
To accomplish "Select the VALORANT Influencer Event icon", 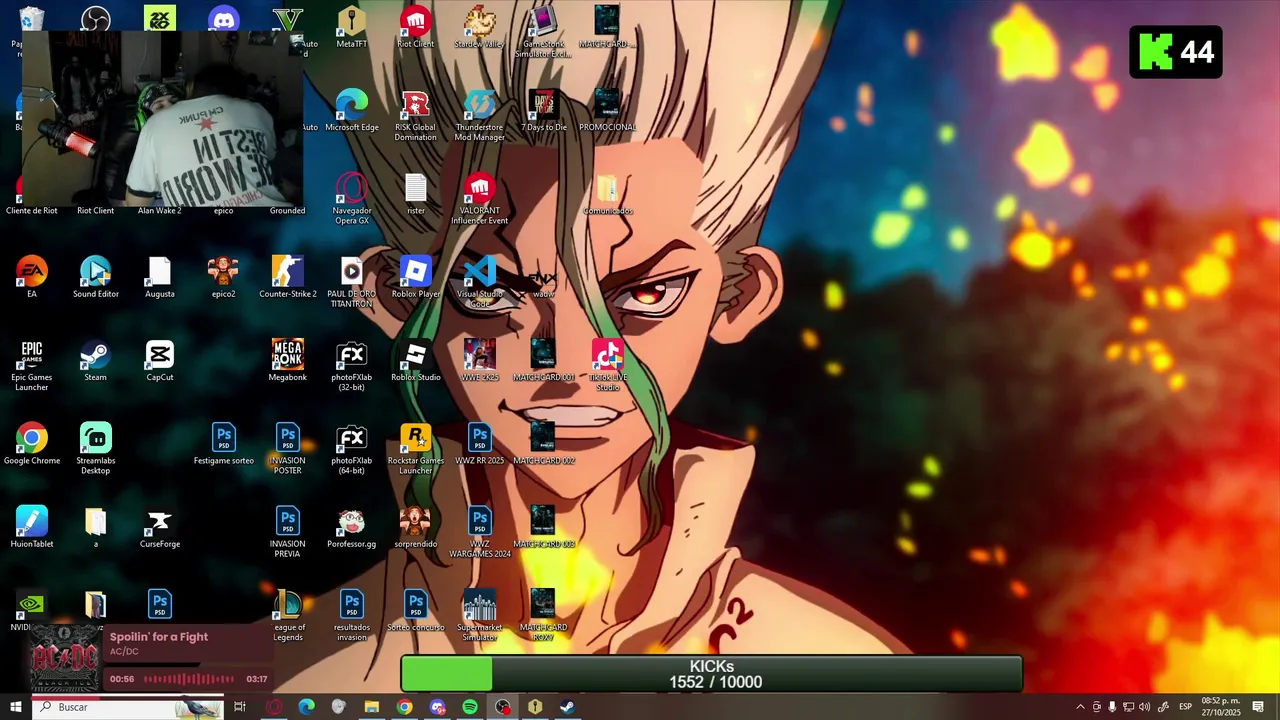I will (x=479, y=198).
